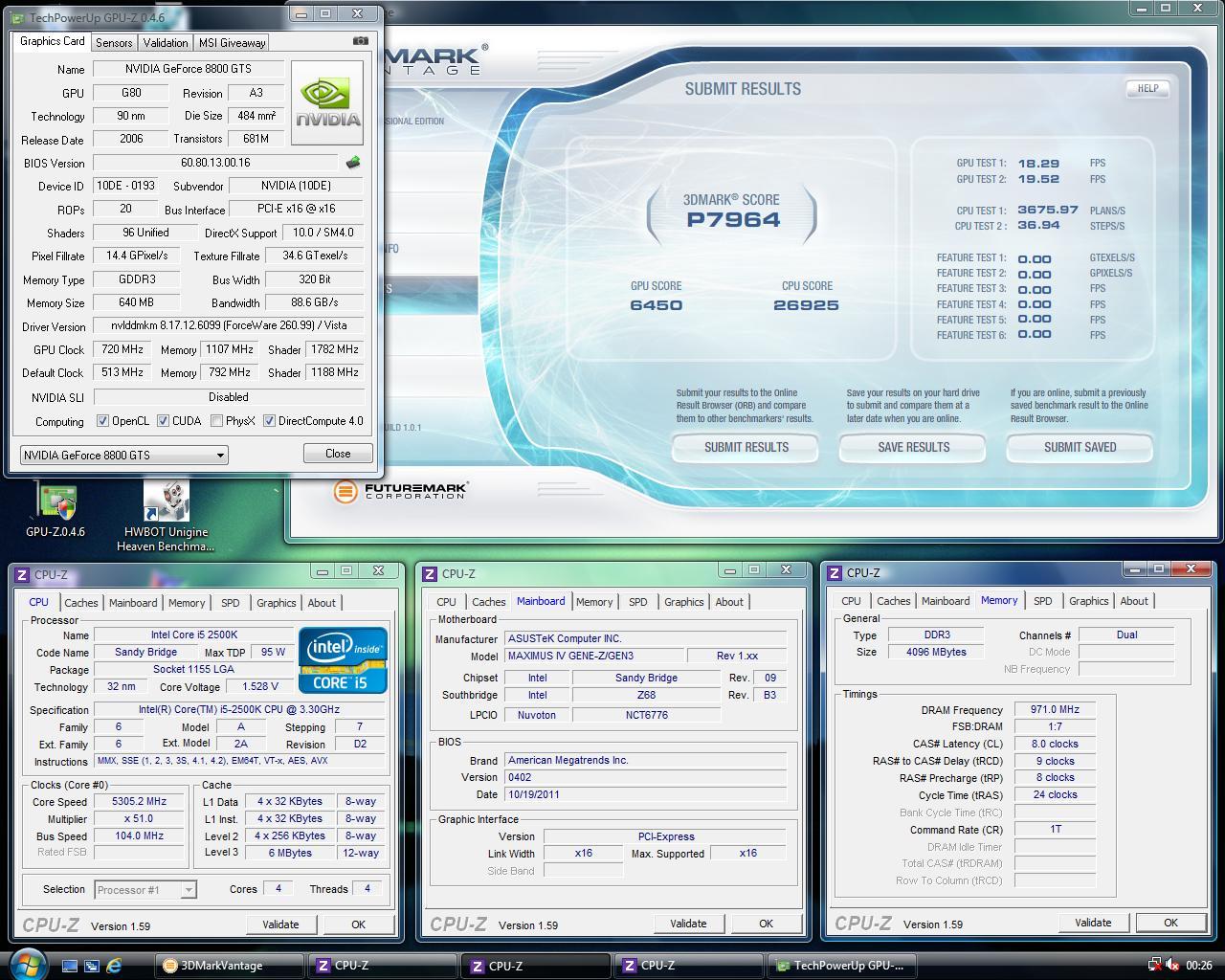Click SUBMIT SAVED button
The height and width of the screenshot is (980, 1225).
click(1080, 447)
